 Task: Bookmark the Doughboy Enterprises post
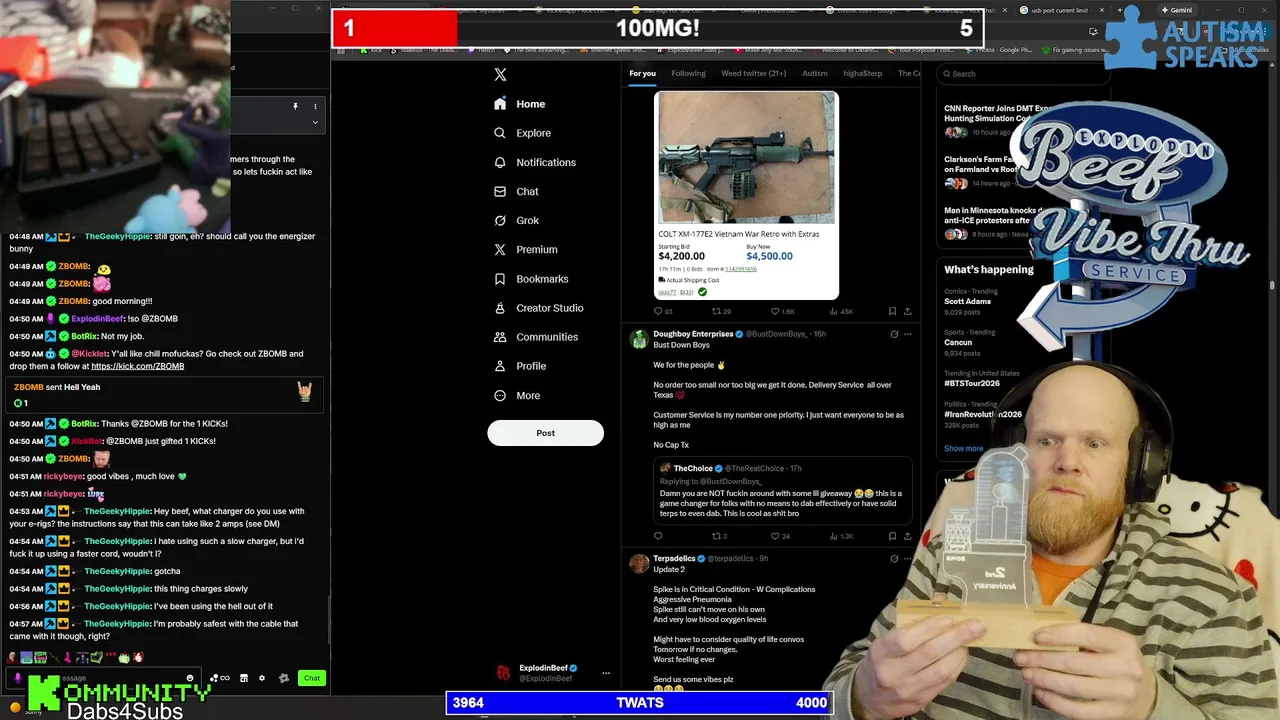892,536
